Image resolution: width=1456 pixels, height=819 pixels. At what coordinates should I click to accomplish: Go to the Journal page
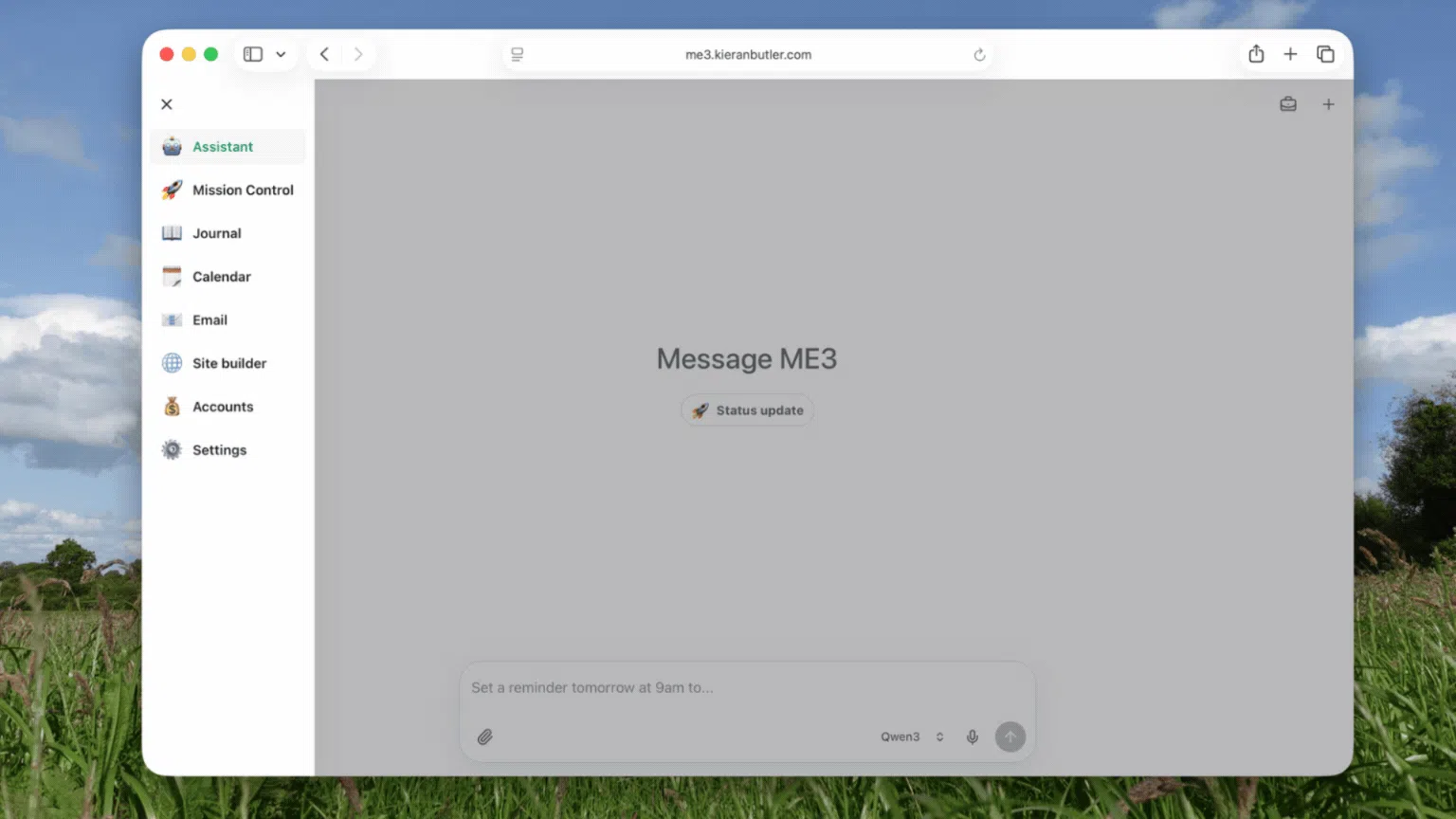click(x=227, y=233)
